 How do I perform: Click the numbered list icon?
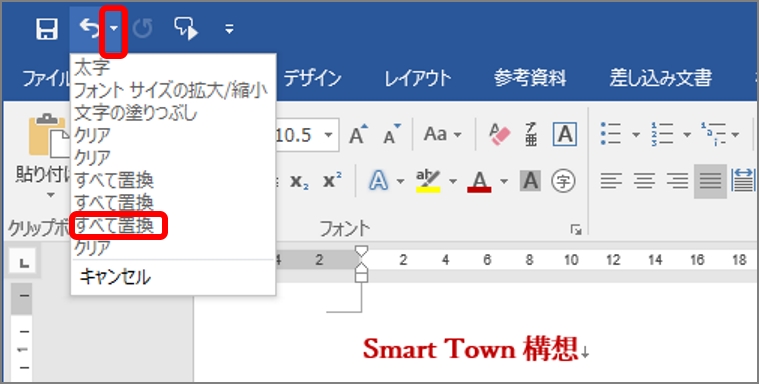point(662,134)
